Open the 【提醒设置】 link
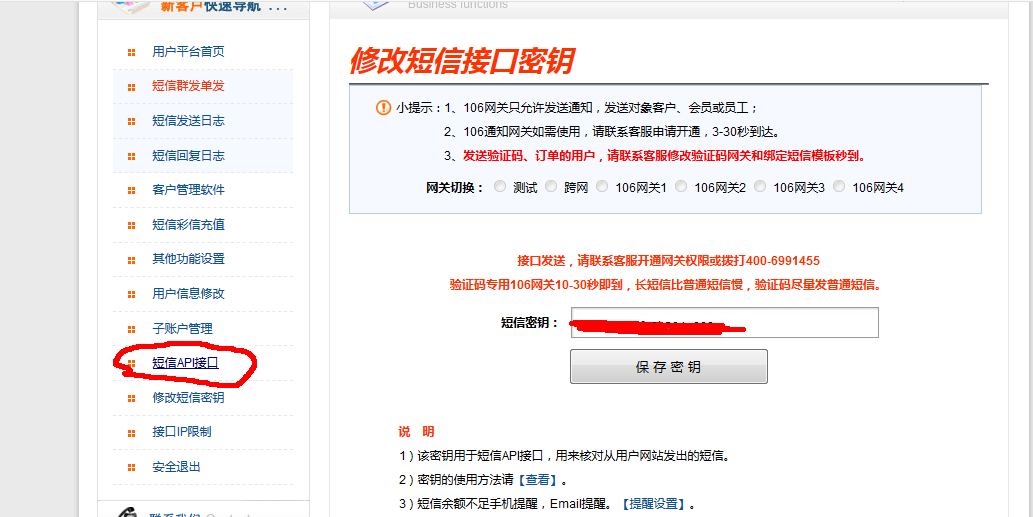The height and width of the screenshot is (517, 1033). tap(656, 504)
